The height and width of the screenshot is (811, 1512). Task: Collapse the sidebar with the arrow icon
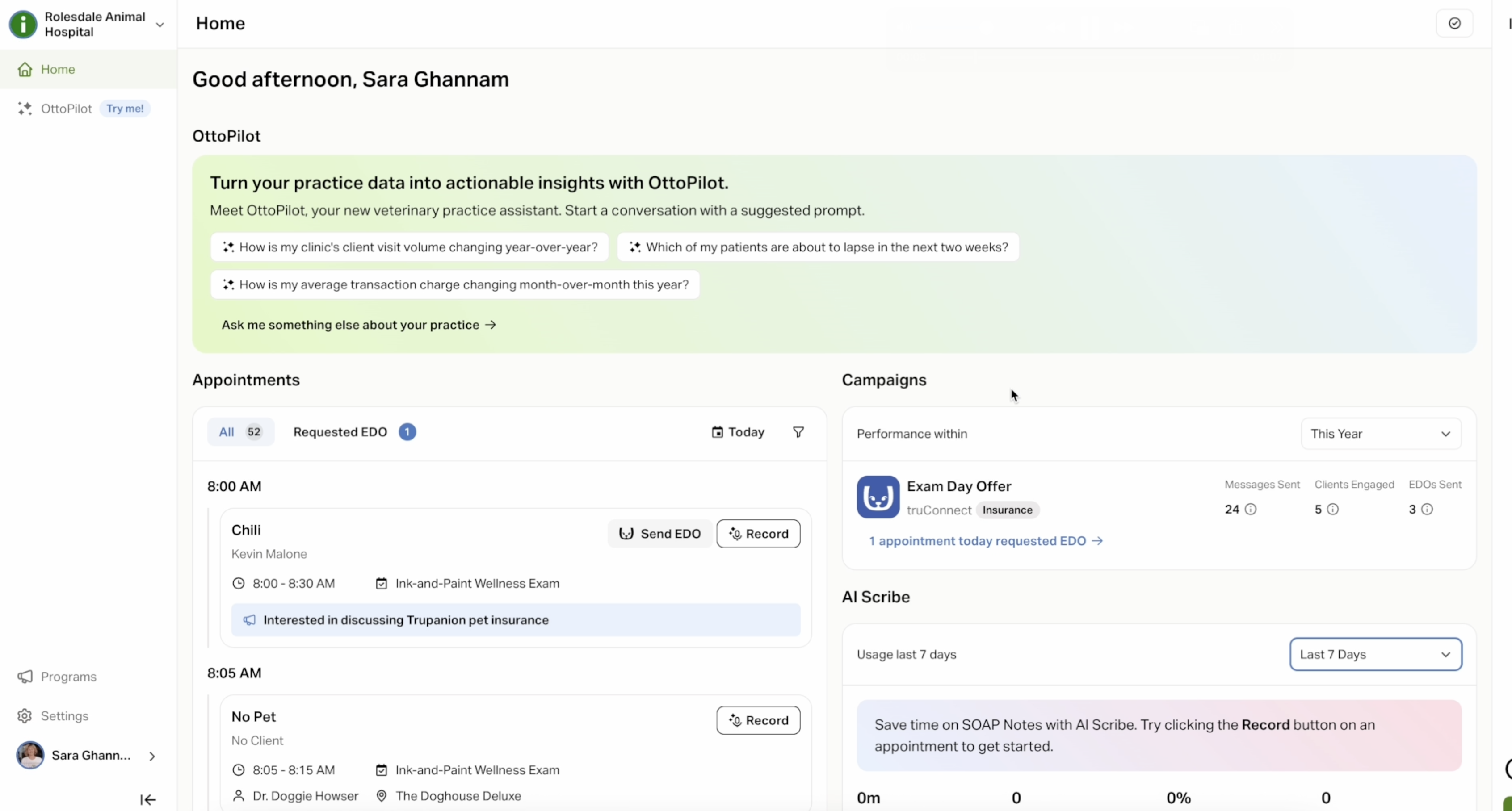coord(148,799)
